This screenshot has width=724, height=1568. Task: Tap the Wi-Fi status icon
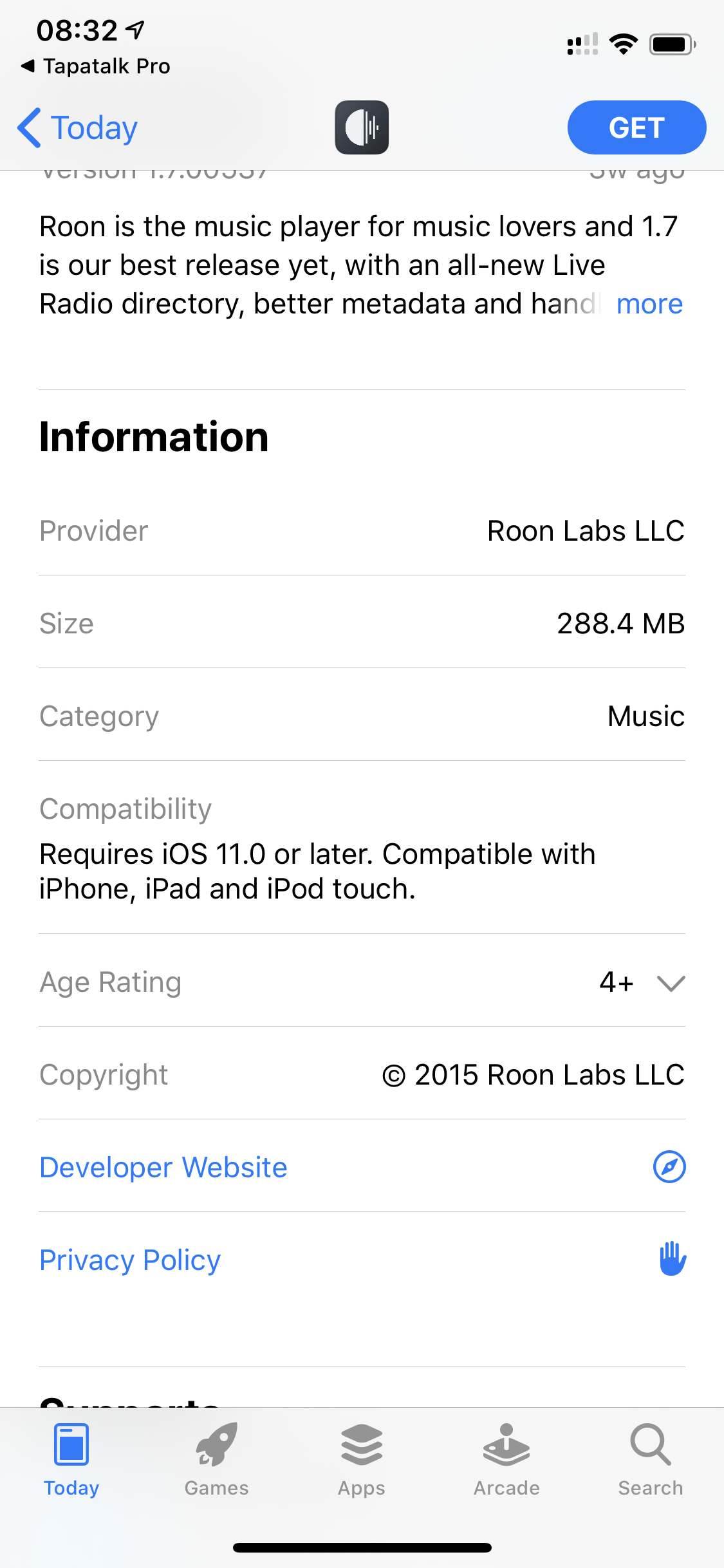[x=623, y=44]
